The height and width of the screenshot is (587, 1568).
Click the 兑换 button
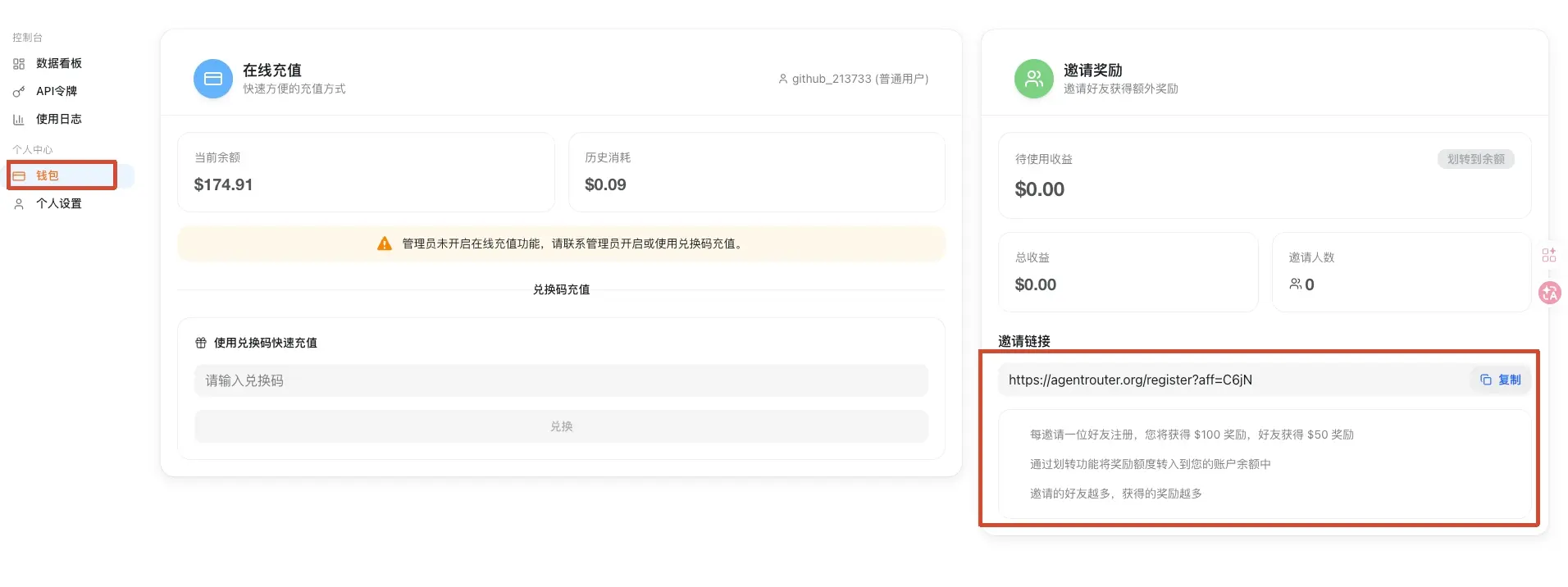click(561, 426)
